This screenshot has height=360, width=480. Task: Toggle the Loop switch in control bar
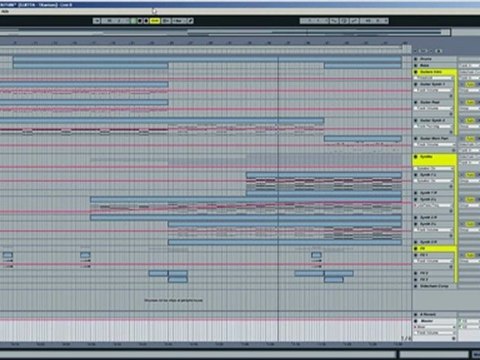344,21
